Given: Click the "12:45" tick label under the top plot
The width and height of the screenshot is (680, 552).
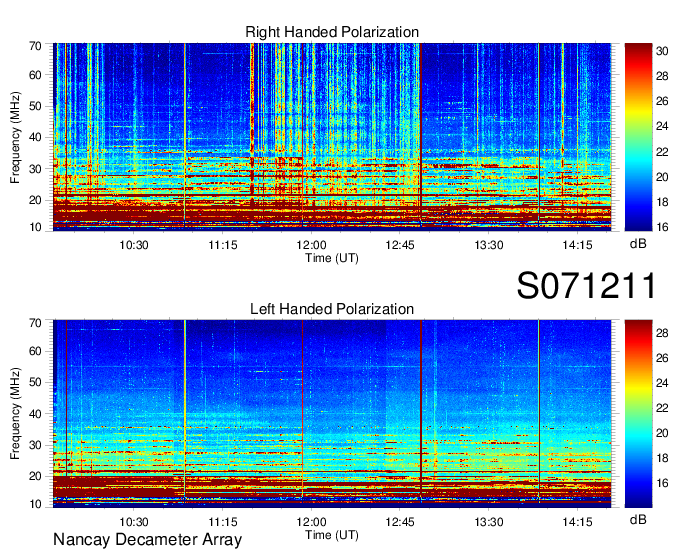Looking at the screenshot, I should click(400, 245).
